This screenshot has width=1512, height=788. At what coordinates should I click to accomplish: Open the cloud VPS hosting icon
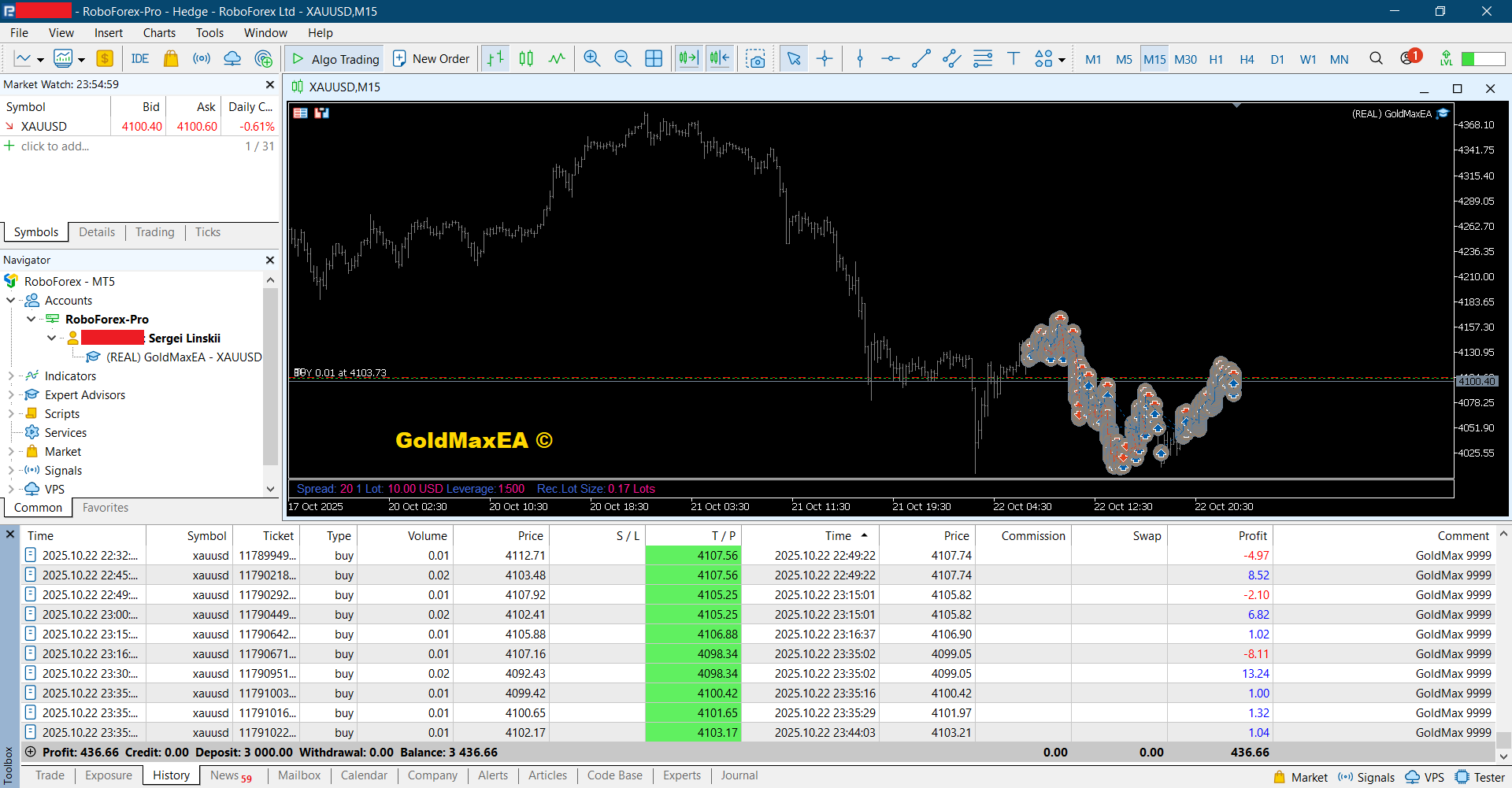pyautogui.click(x=232, y=59)
